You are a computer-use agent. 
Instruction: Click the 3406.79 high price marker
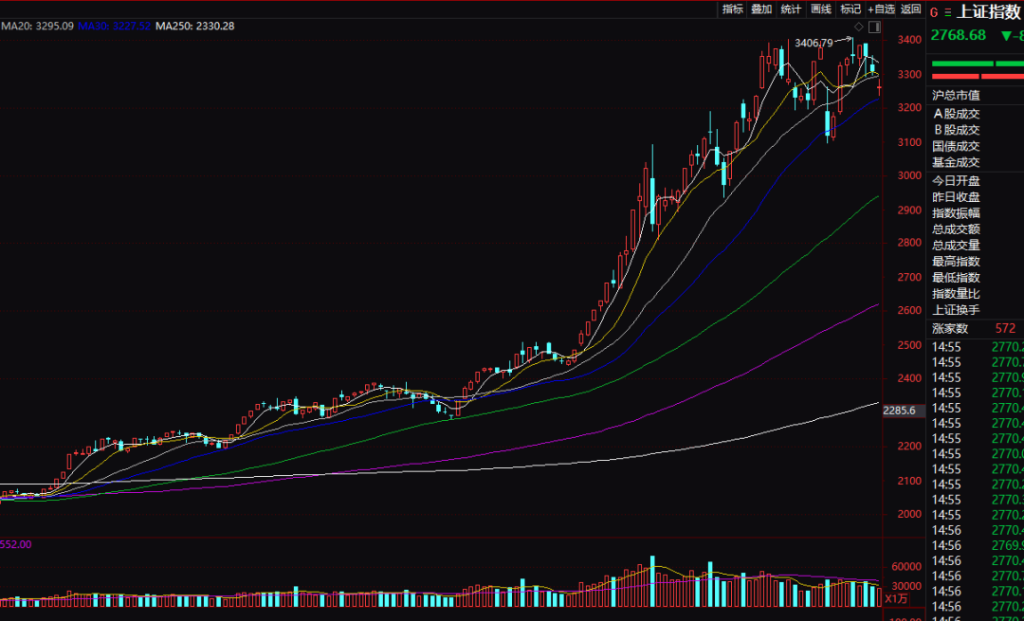[x=813, y=43]
